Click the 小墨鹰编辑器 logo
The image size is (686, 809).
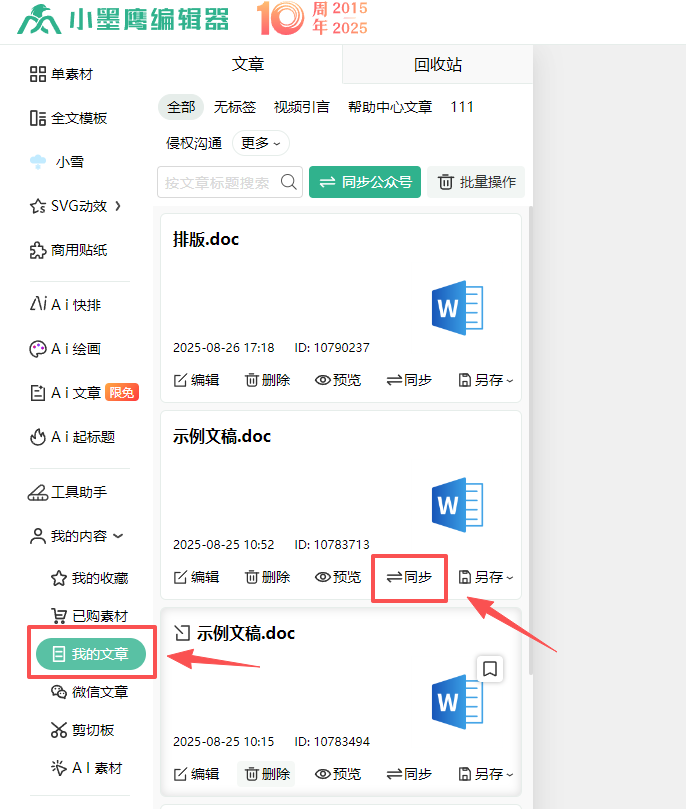[123, 19]
